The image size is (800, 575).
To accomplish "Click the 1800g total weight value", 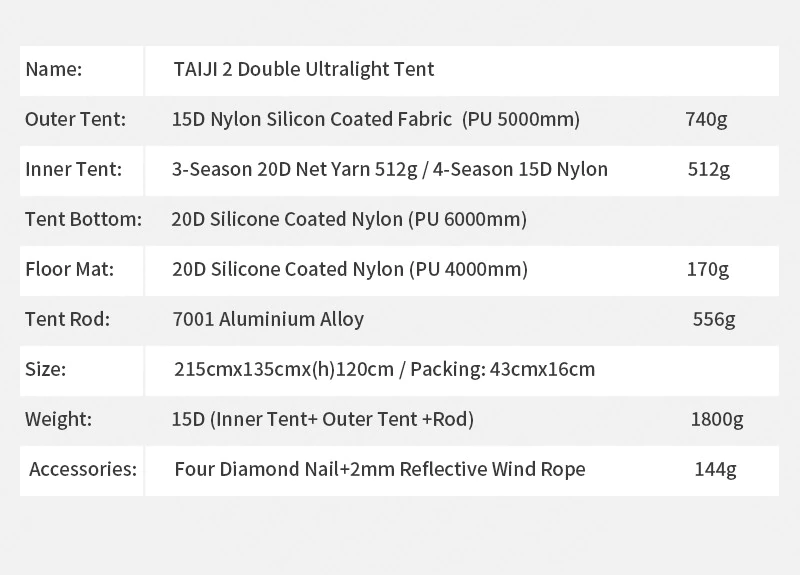I will 717,419.
